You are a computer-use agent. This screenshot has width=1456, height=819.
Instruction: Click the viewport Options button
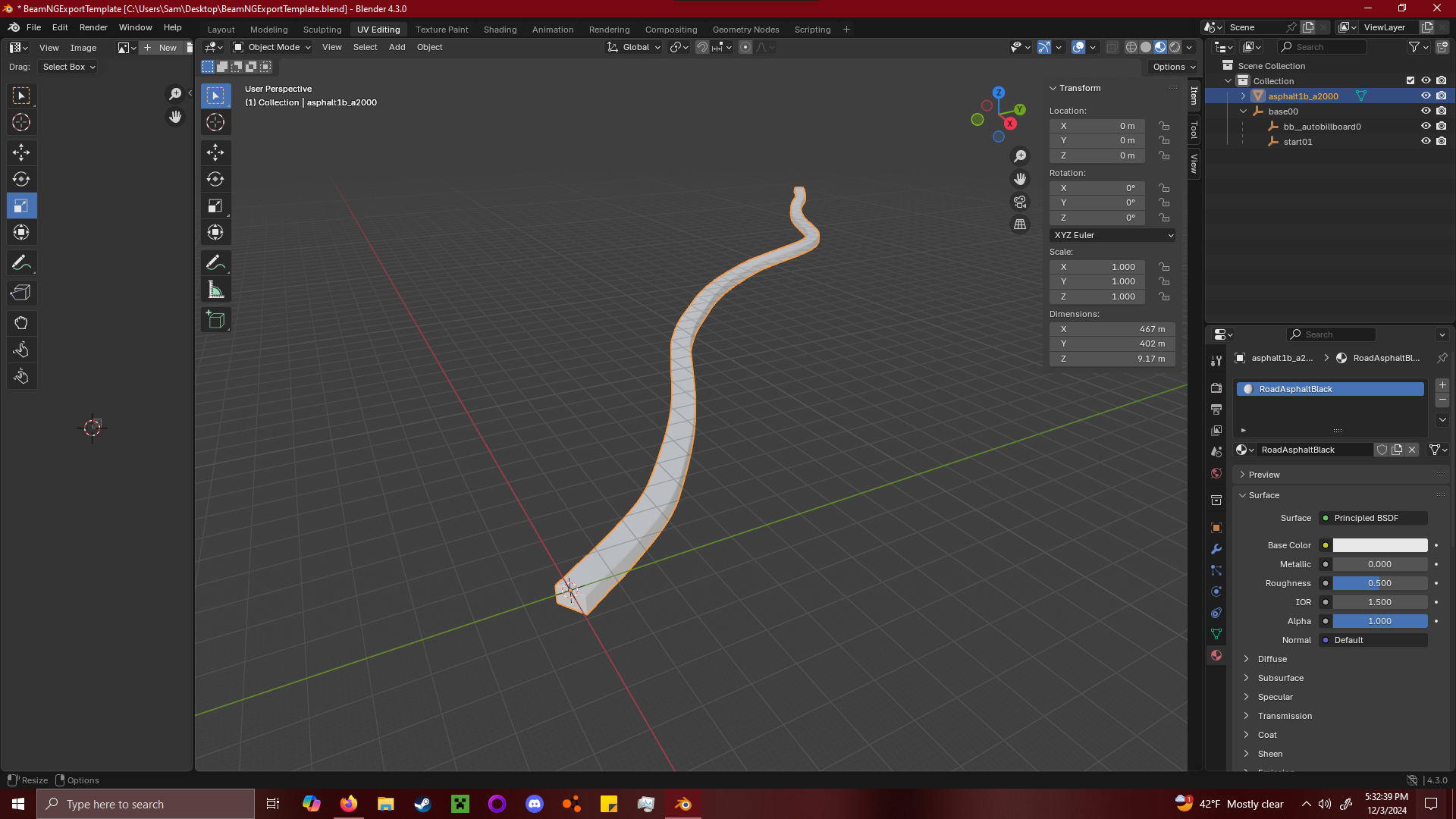(1173, 67)
